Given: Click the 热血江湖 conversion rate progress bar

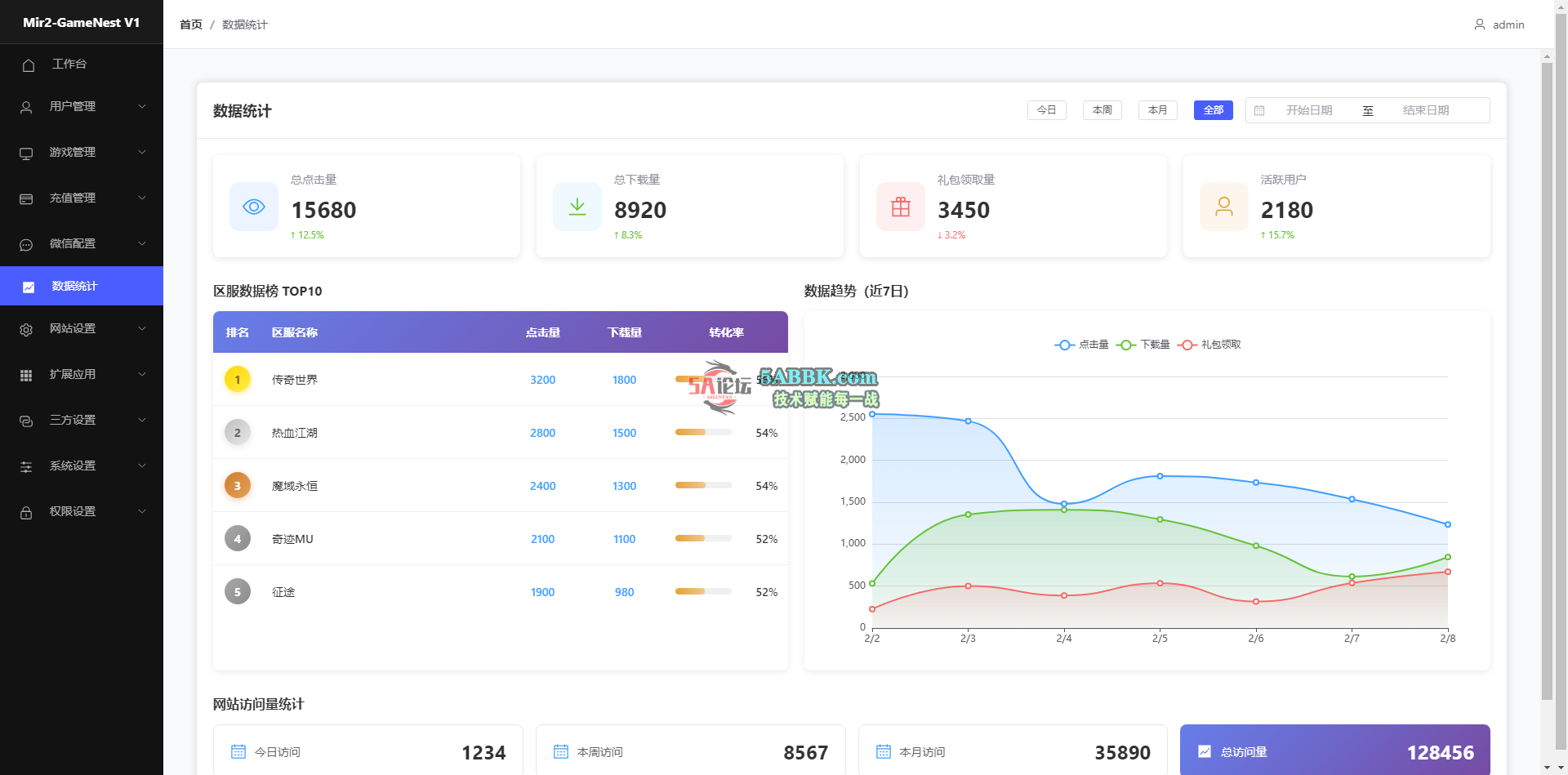Looking at the screenshot, I should click(703, 433).
